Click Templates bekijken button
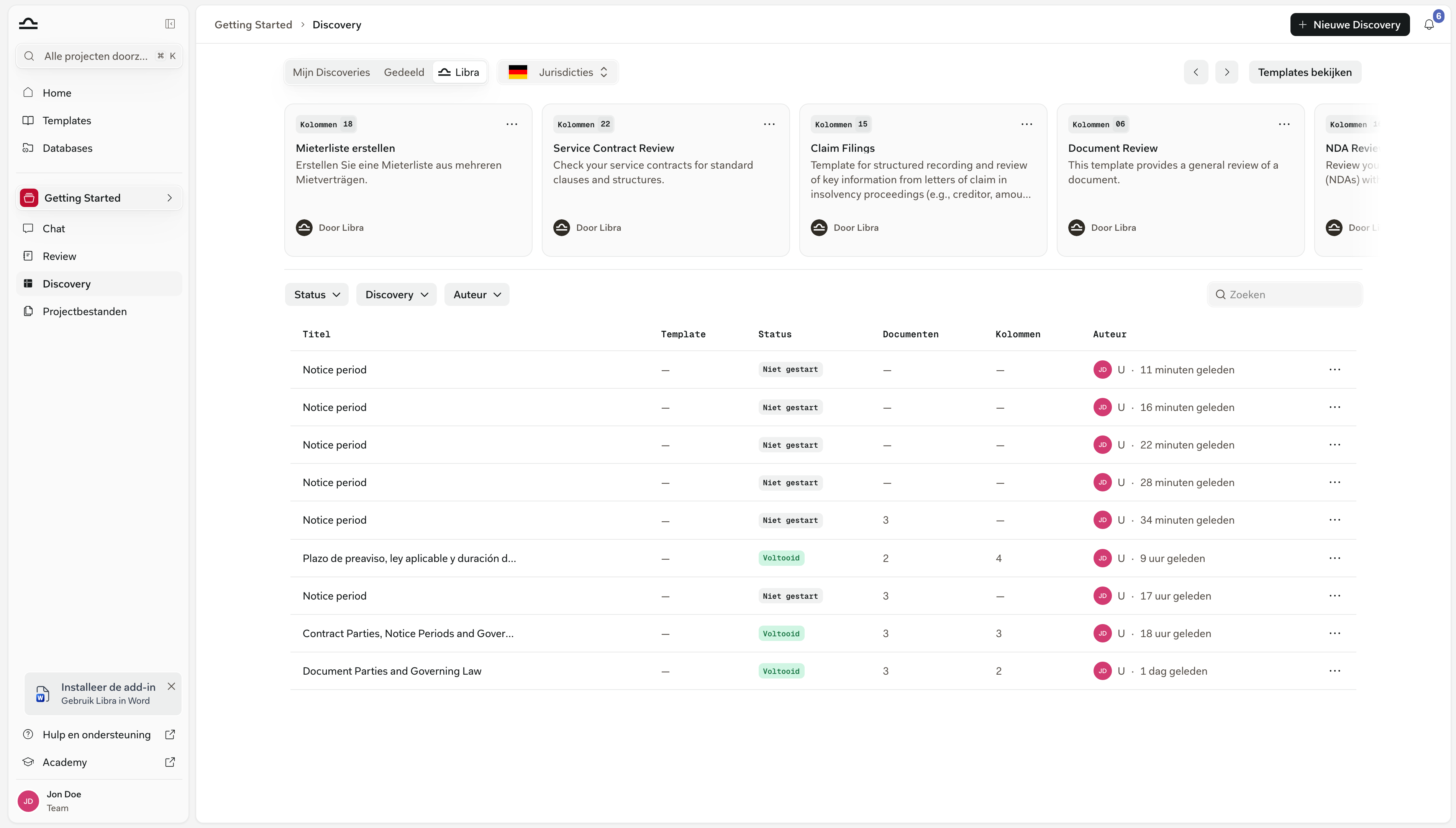 (x=1304, y=72)
